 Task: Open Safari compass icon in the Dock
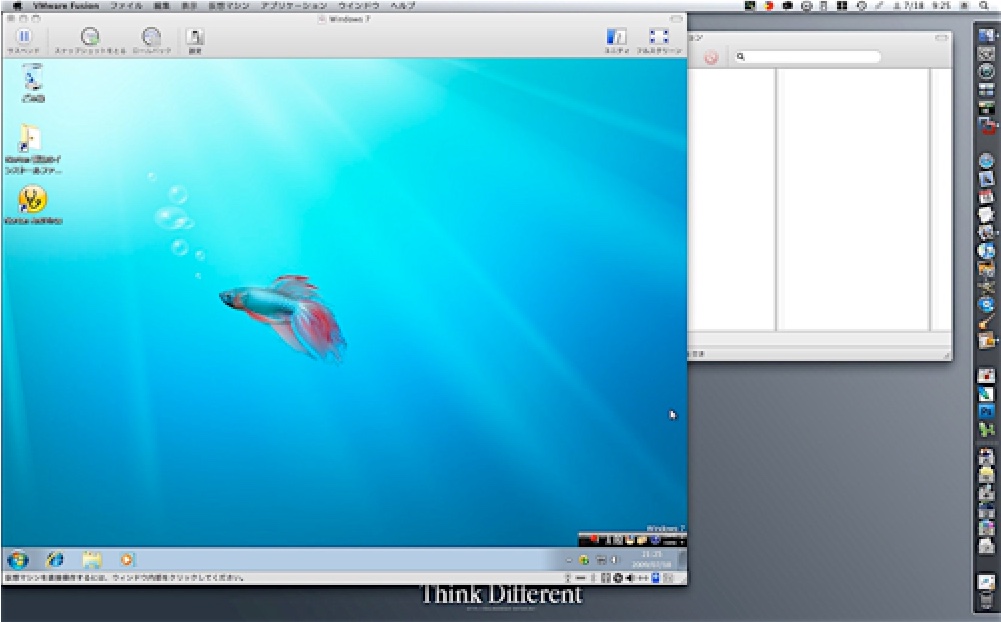[x=987, y=160]
